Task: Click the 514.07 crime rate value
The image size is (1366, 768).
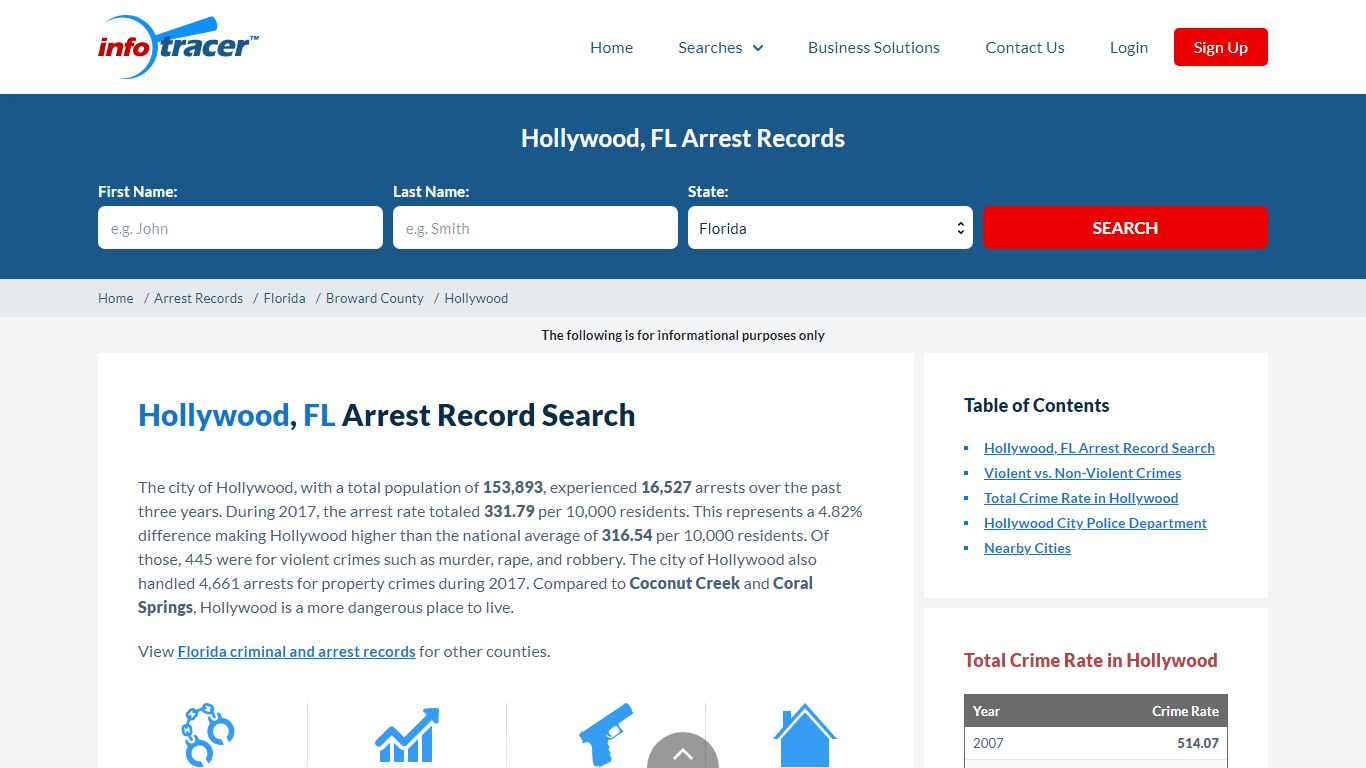Action: tap(1198, 743)
